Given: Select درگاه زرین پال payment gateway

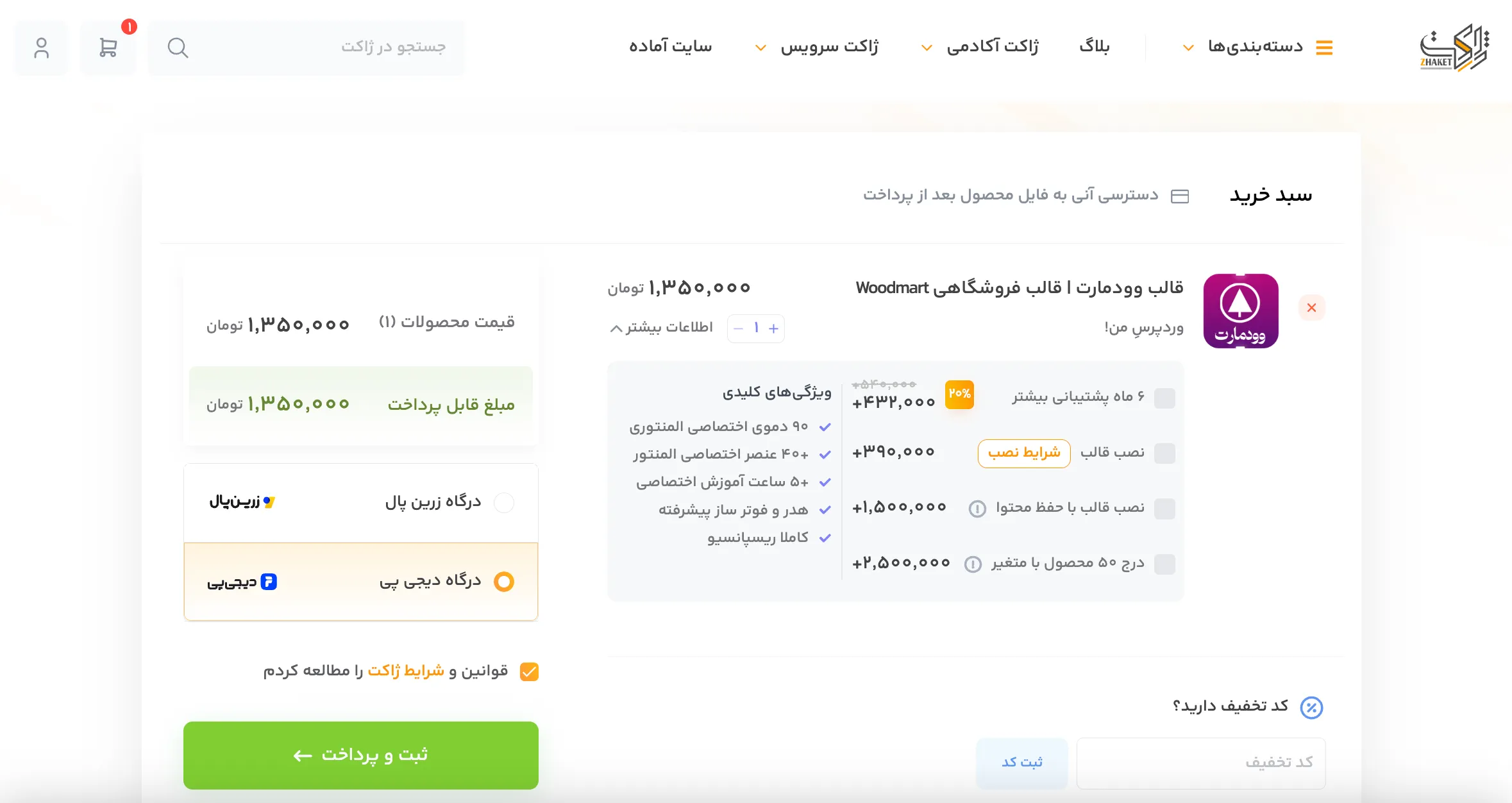Looking at the screenshot, I should [x=504, y=503].
